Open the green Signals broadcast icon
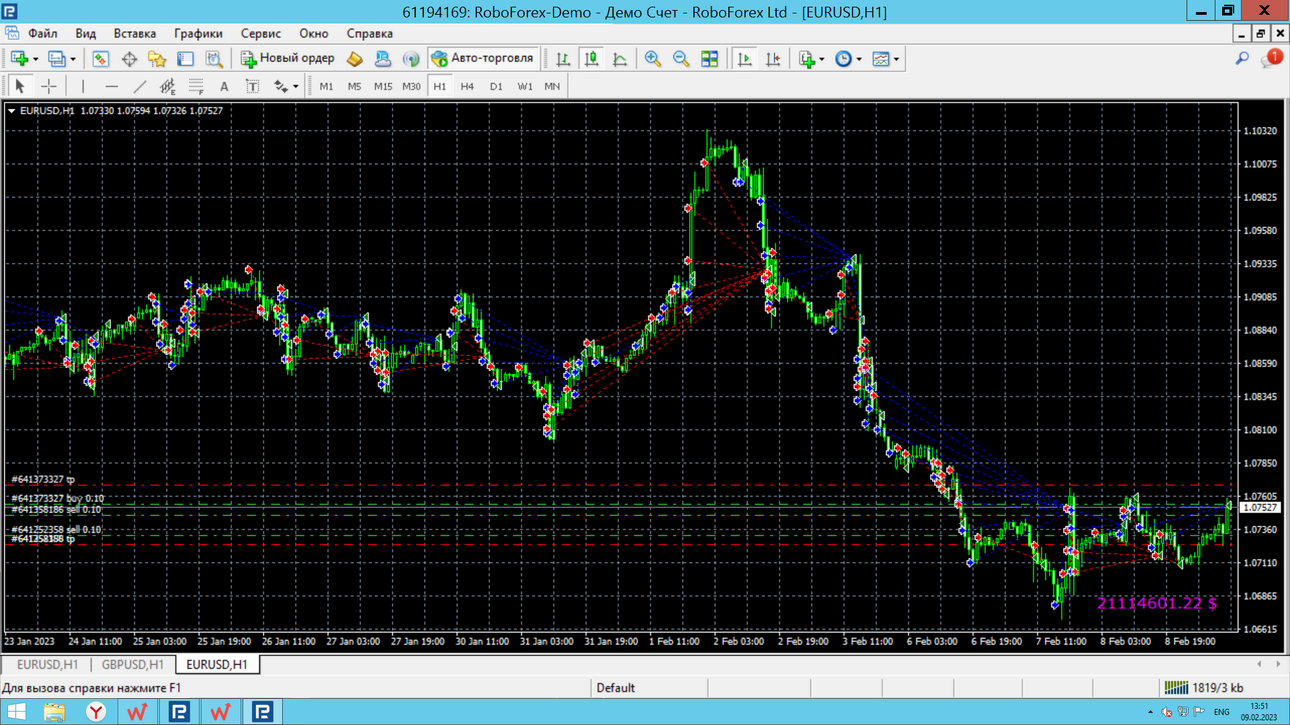Screen dimensions: 1290x725 click(x=411, y=59)
